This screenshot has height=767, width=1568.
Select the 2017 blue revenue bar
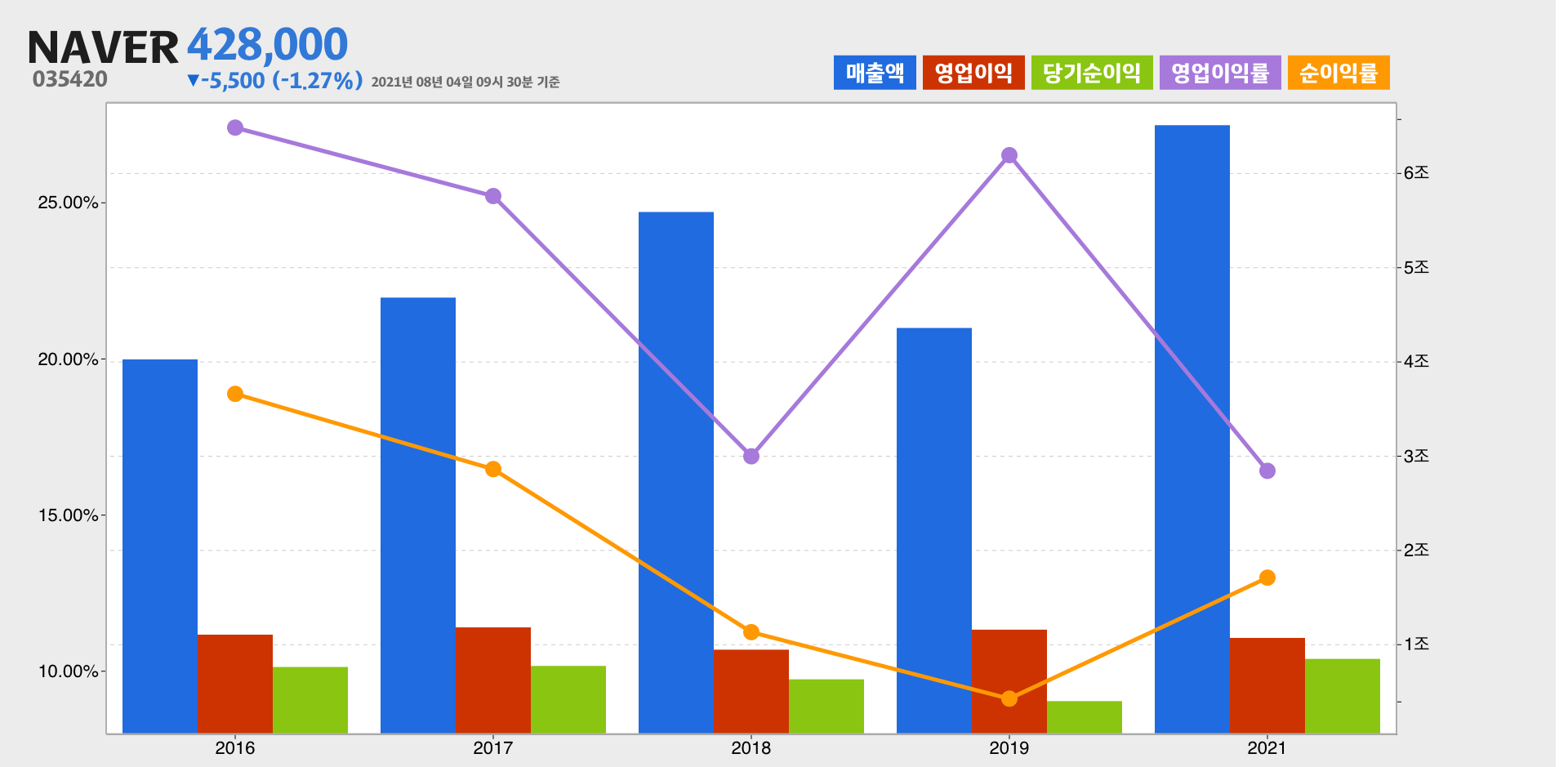(x=418, y=515)
